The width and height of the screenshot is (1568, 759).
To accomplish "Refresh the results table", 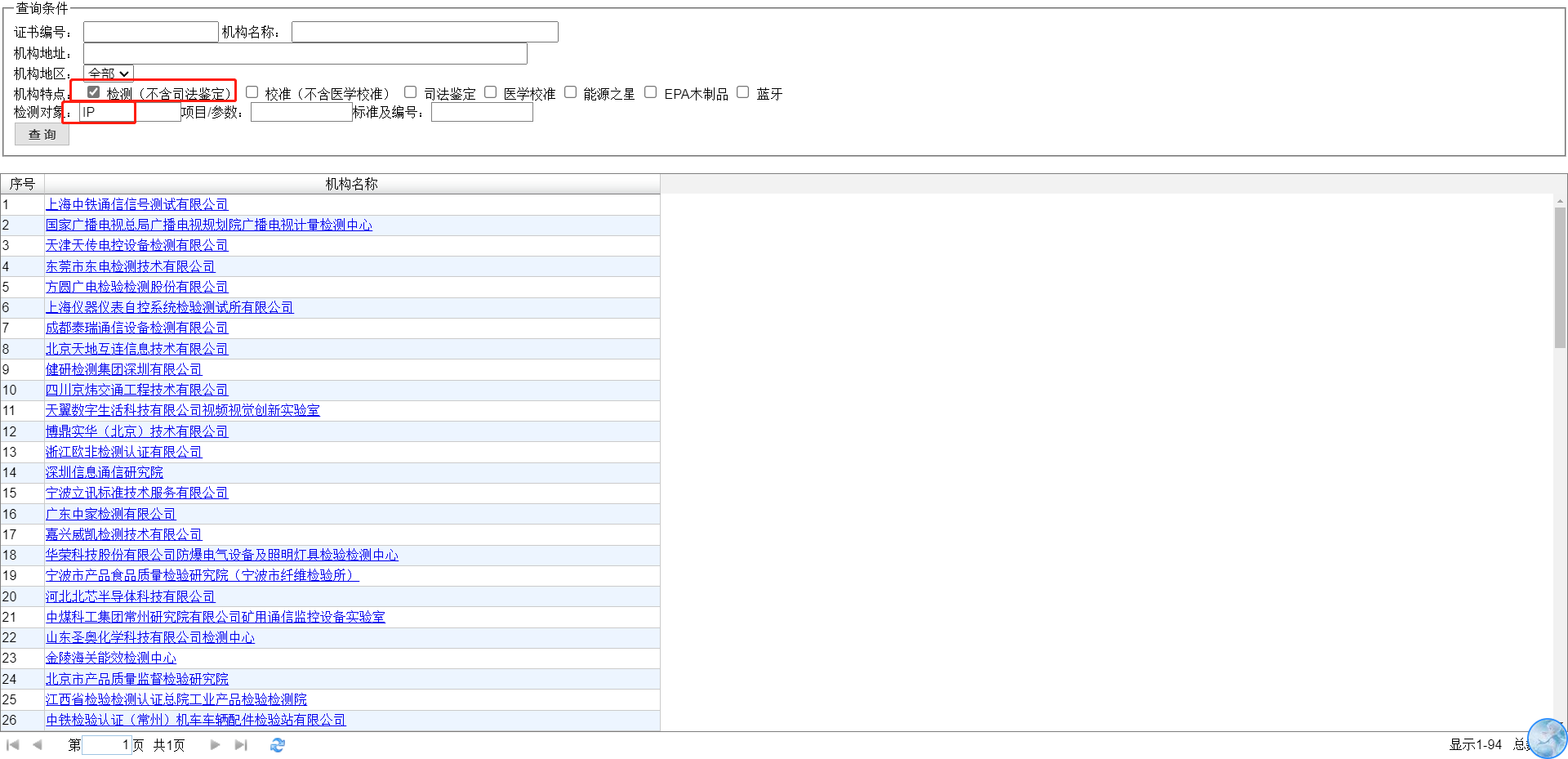I will click(x=278, y=745).
